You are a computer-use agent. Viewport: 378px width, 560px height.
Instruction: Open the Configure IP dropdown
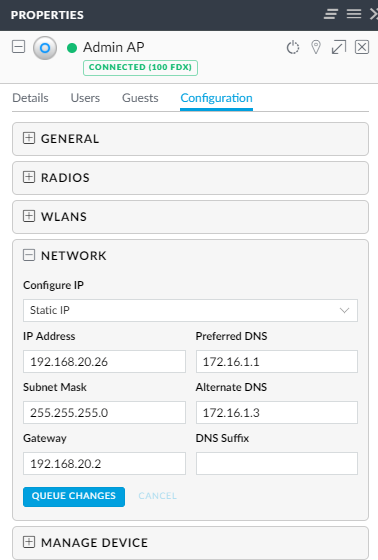pos(190,310)
